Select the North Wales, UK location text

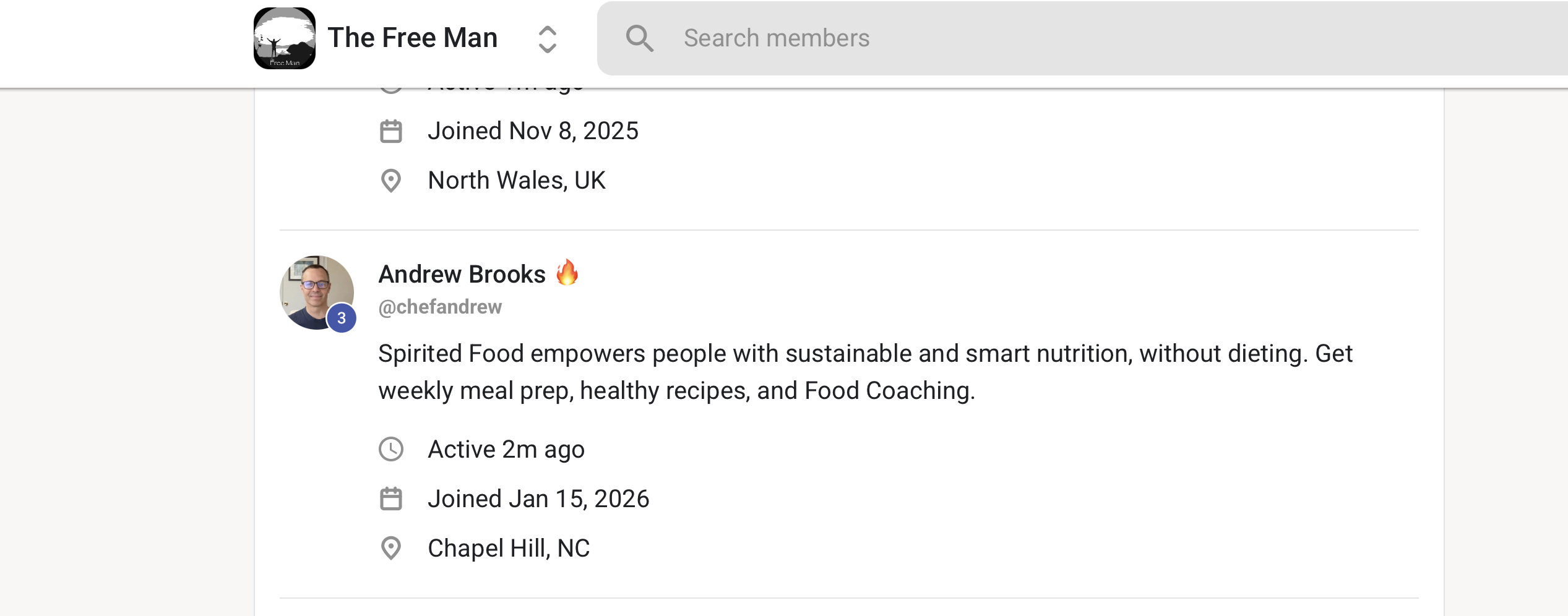coord(517,181)
